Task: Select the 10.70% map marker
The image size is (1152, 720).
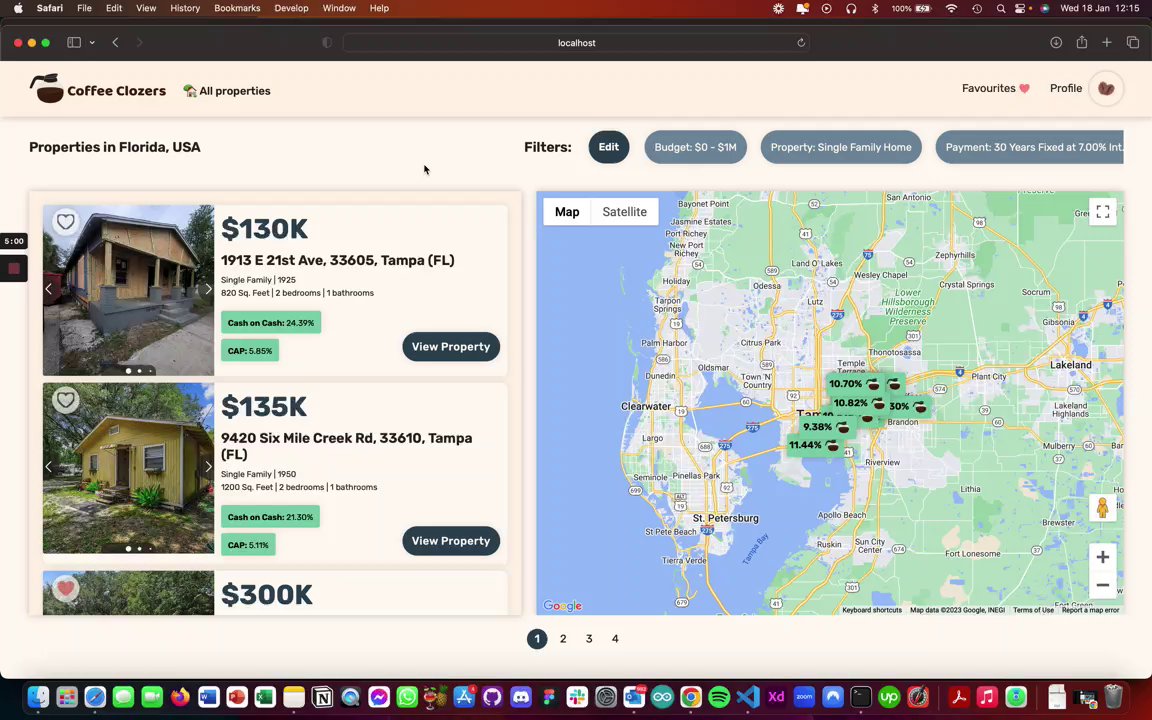Action: pos(854,384)
